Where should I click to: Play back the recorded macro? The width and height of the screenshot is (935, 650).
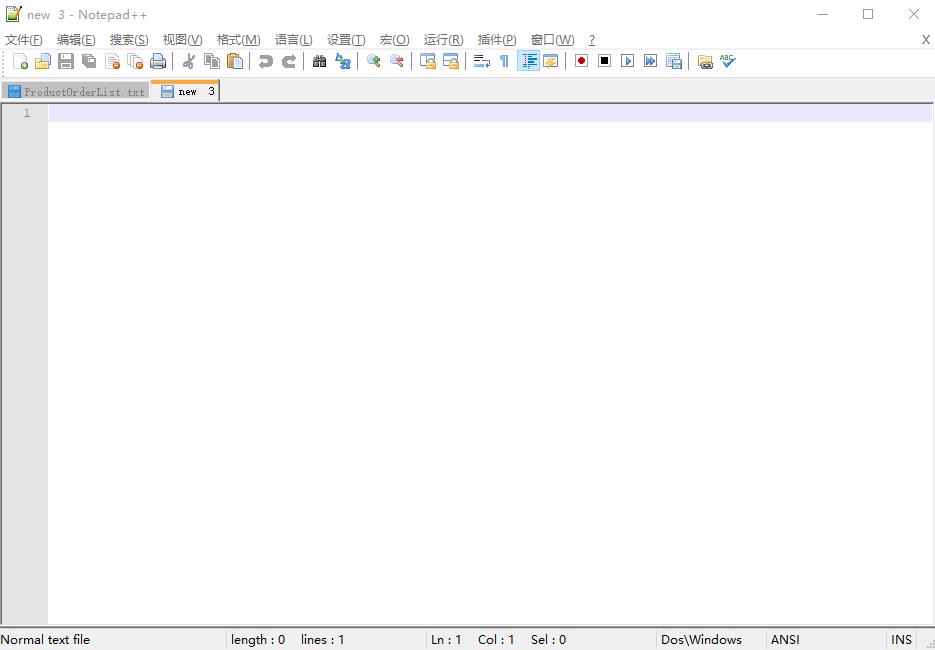[627, 61]
